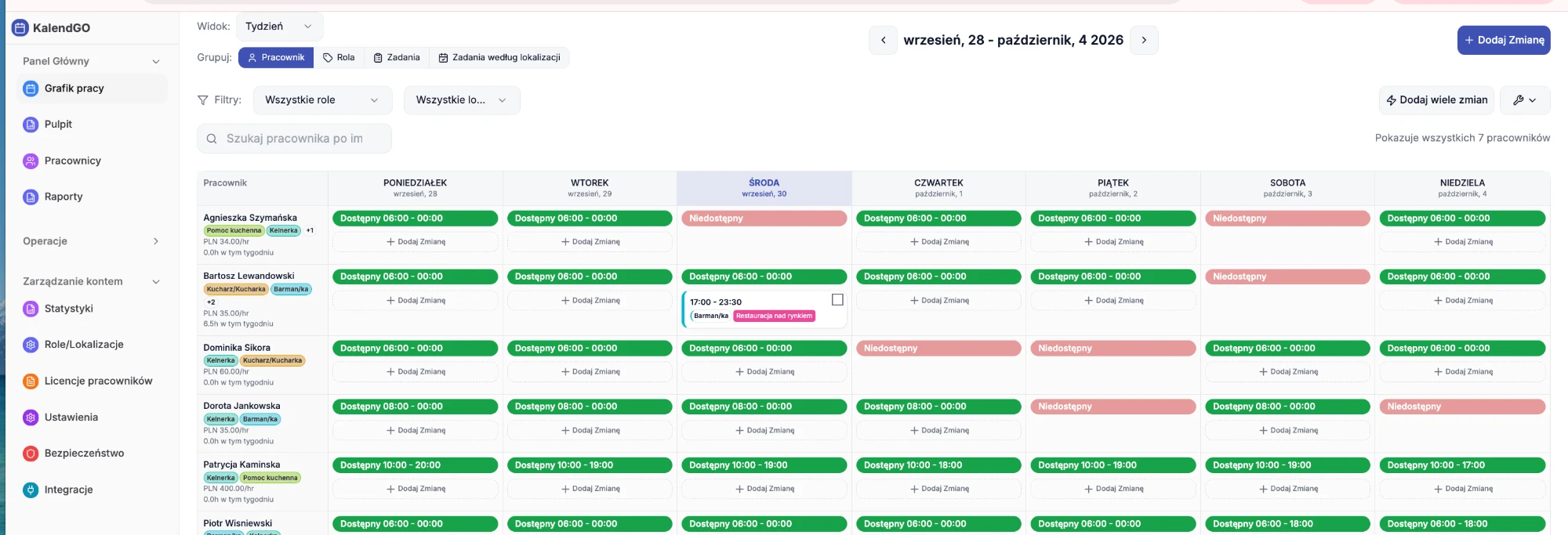The height and width of the screenshot is (535, 1568).
Task: Click Bartosz's Kucharz/Kucharka role tag
Action: point(236,290)
